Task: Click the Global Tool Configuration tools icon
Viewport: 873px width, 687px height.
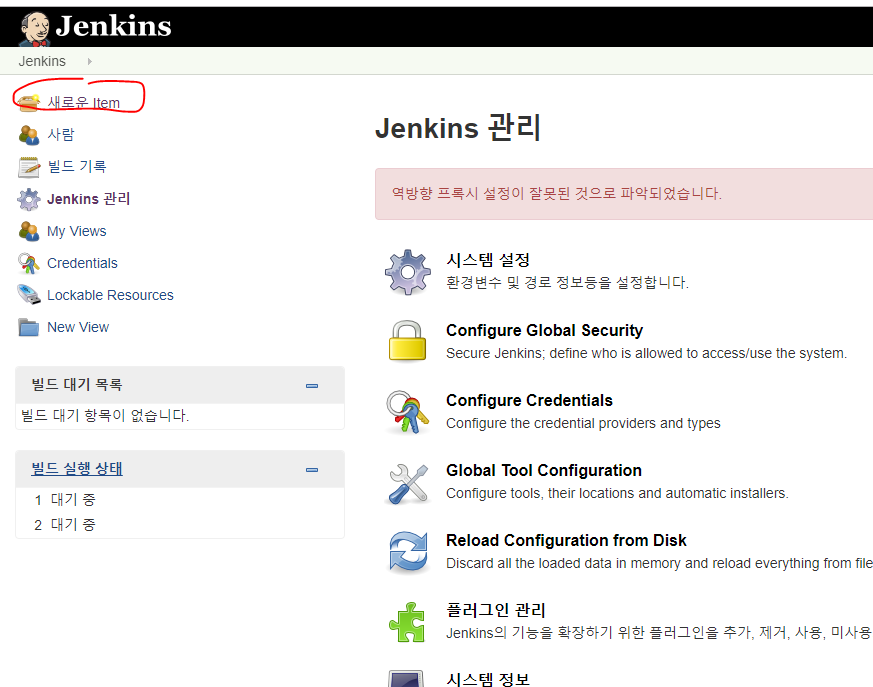Action: [x=408, y=484]
